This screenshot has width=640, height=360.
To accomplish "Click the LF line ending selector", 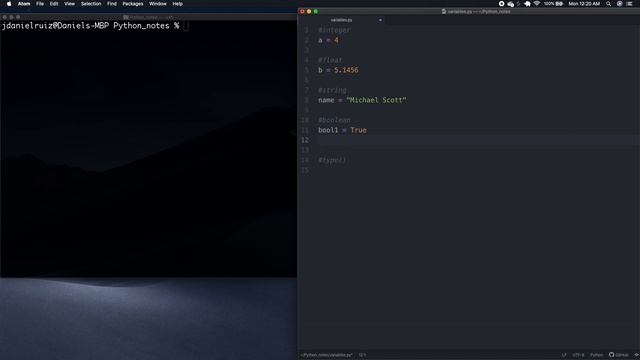I will (564, 355).
